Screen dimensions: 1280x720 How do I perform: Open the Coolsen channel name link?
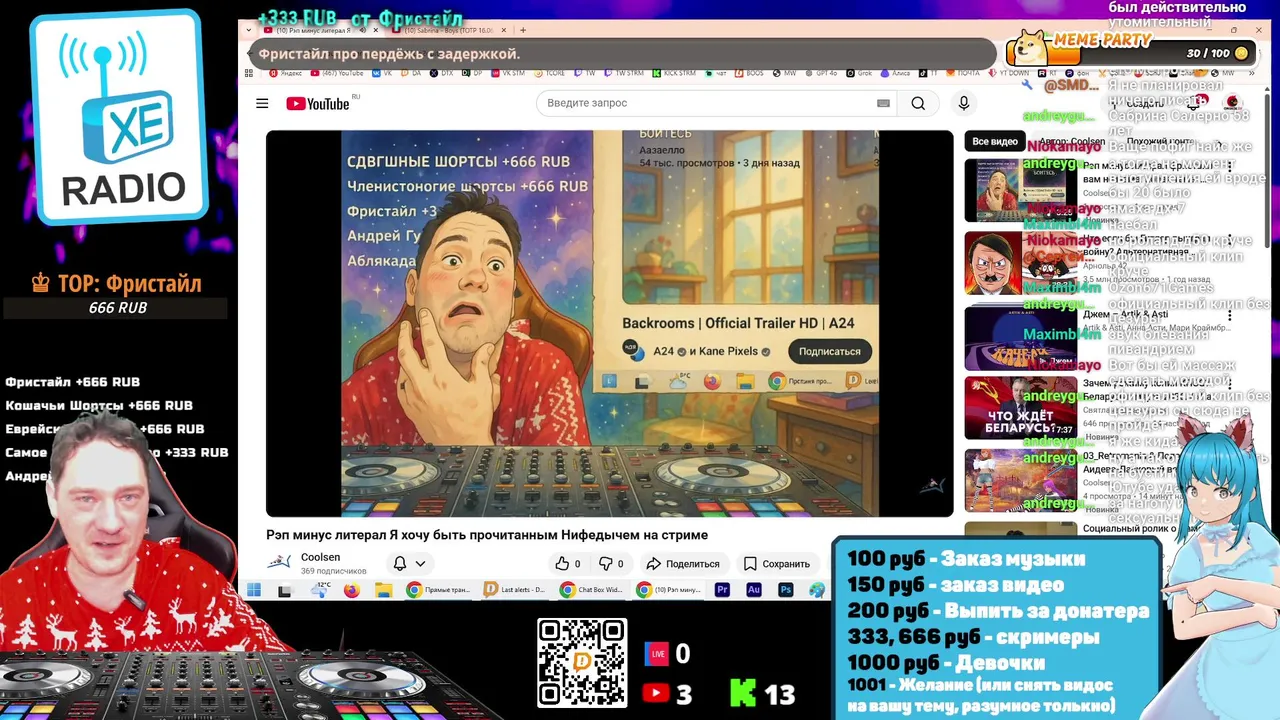coord(320,557)
